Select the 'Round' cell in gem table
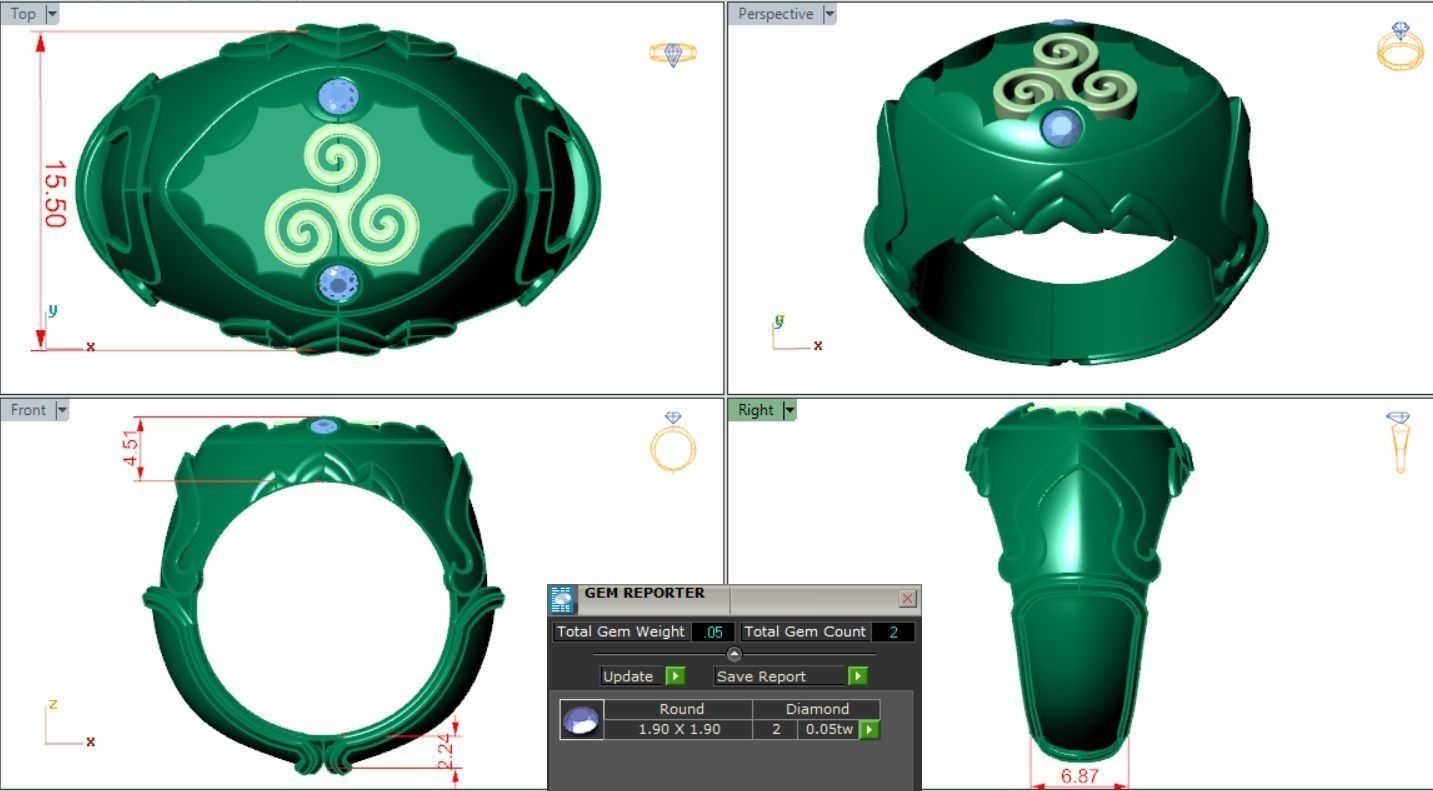The image size is (1433, 791). pos(681,709)
